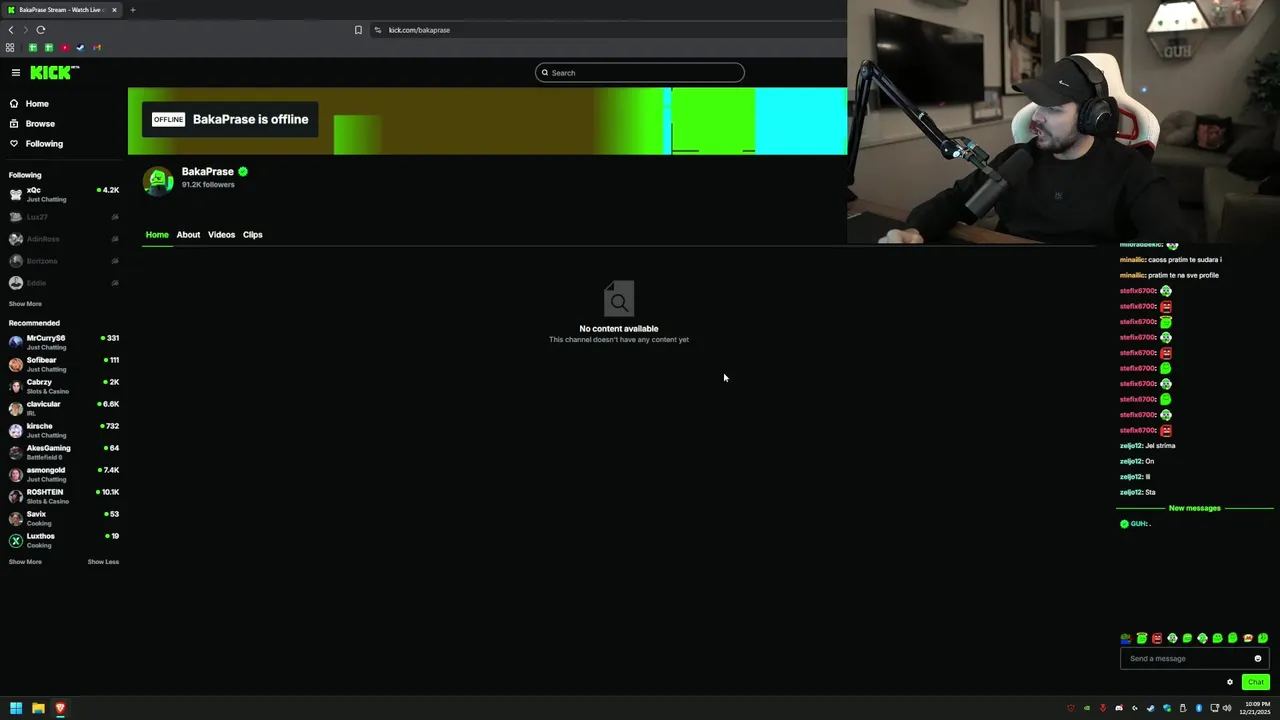Open the Gmail bookmark
Screen dimensions: 1280x720
pos(97,47)
